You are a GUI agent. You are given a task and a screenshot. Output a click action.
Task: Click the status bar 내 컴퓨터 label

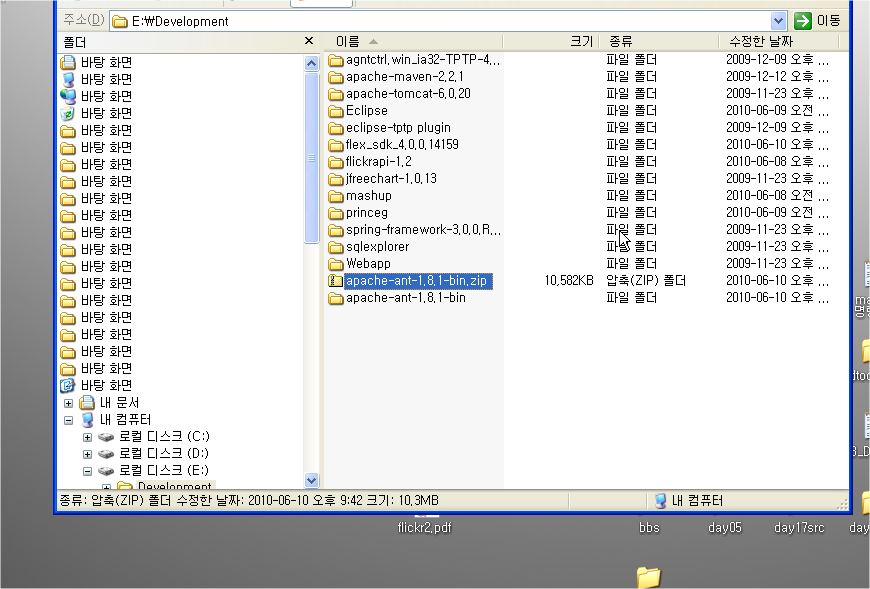[x=697, y=501]
